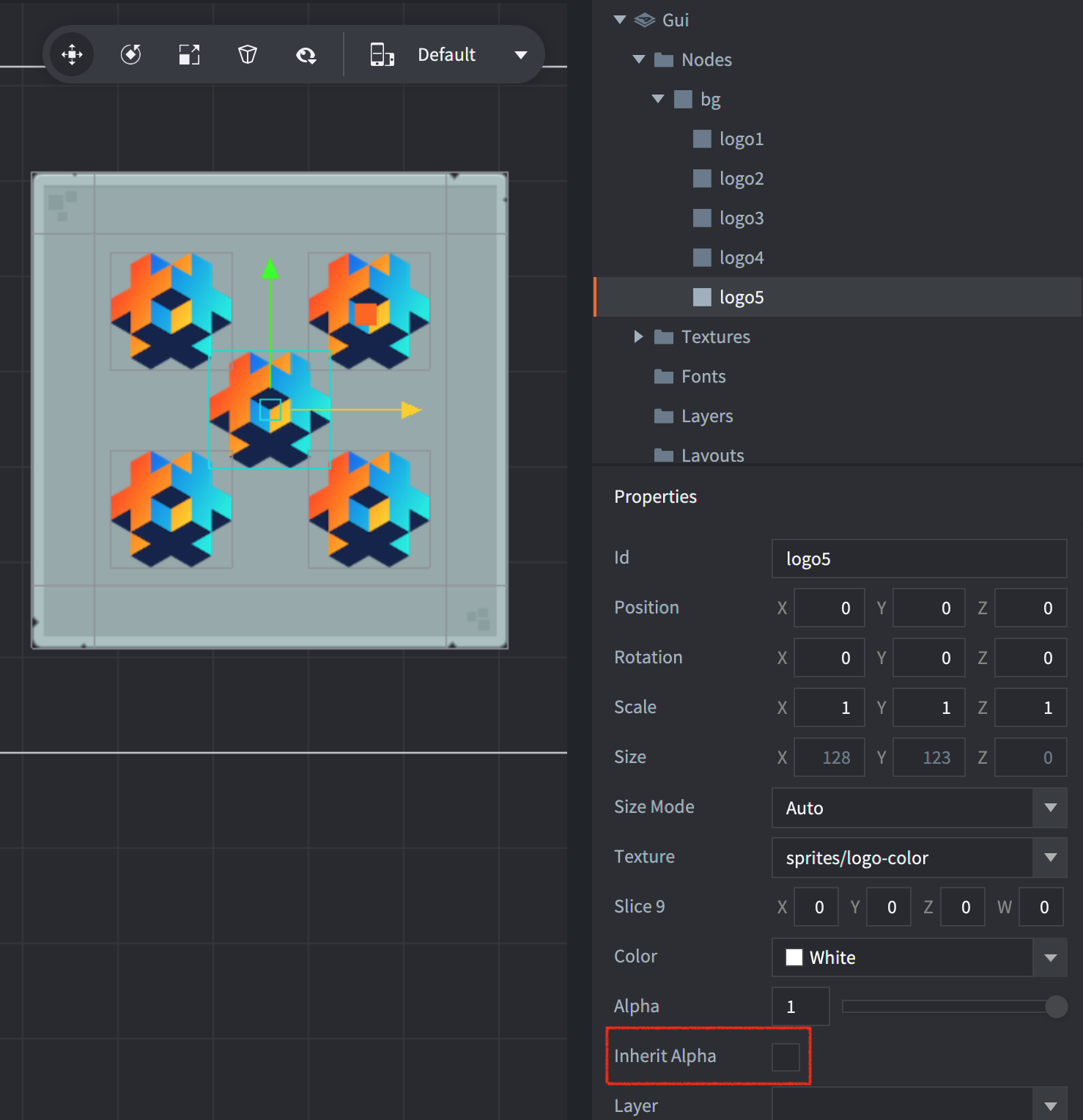Expand the Textures folder
The image size is (1083, 1120).
click(638, 336)
